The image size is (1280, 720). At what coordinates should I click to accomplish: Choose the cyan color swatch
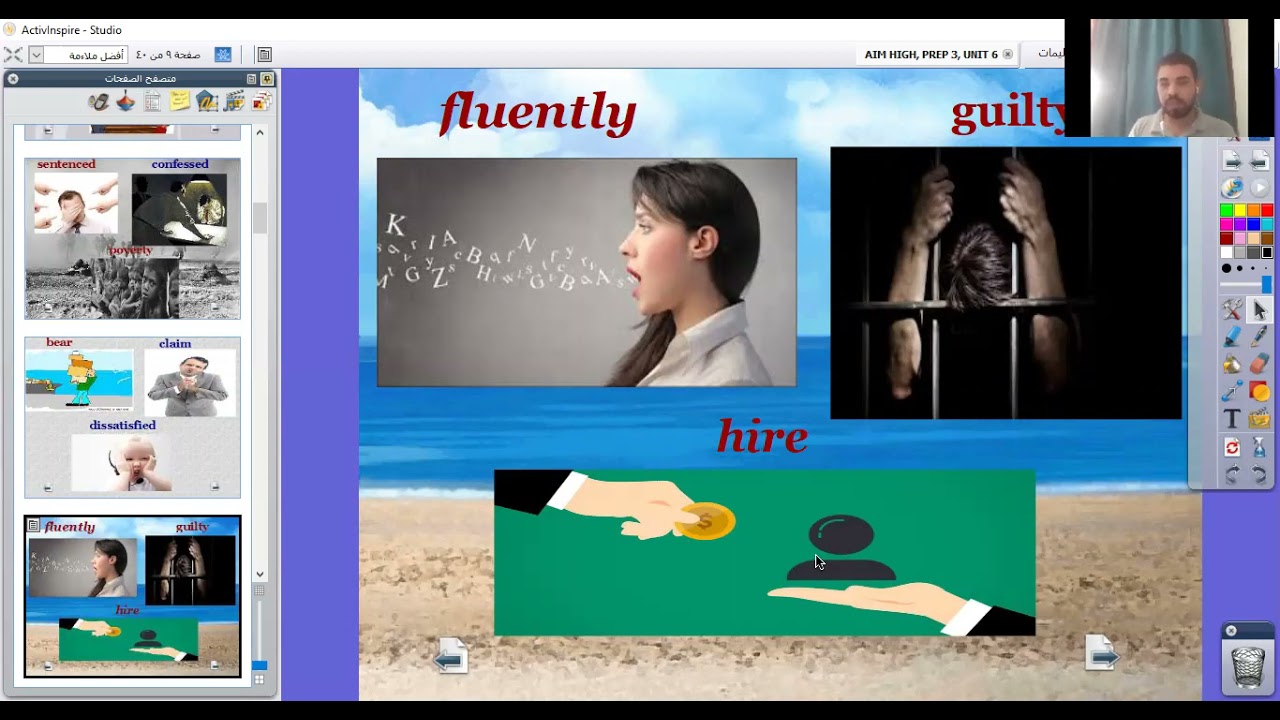[x=1267, y=224]
